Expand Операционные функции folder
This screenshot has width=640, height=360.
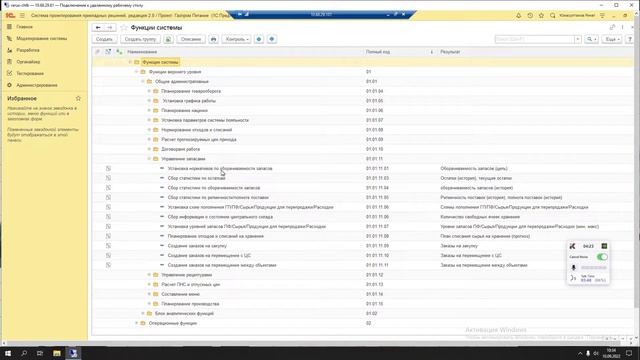[x=136, y=323]
